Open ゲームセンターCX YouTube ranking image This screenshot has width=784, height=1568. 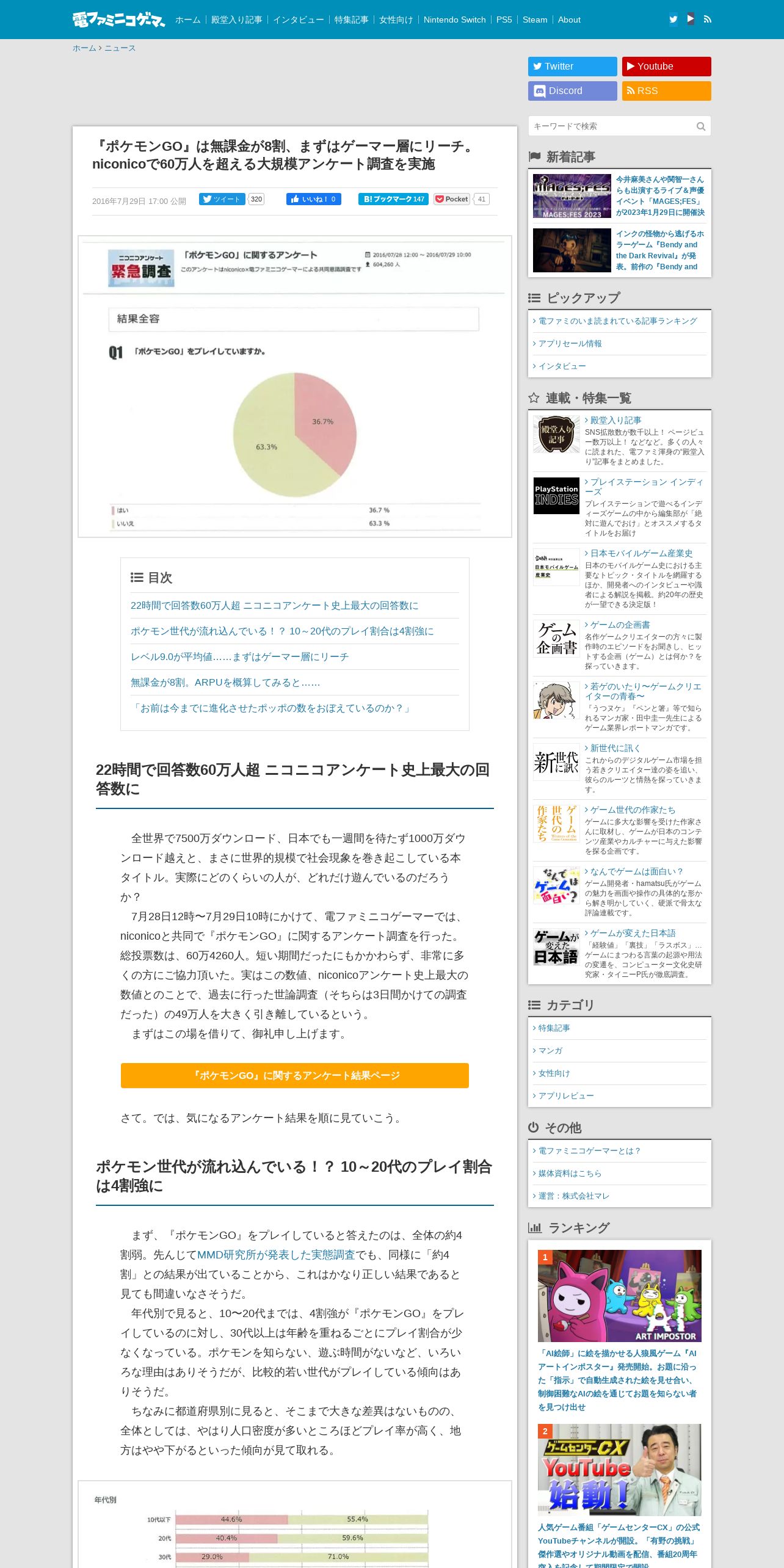pyautogui.click(x=620, y=1470)
